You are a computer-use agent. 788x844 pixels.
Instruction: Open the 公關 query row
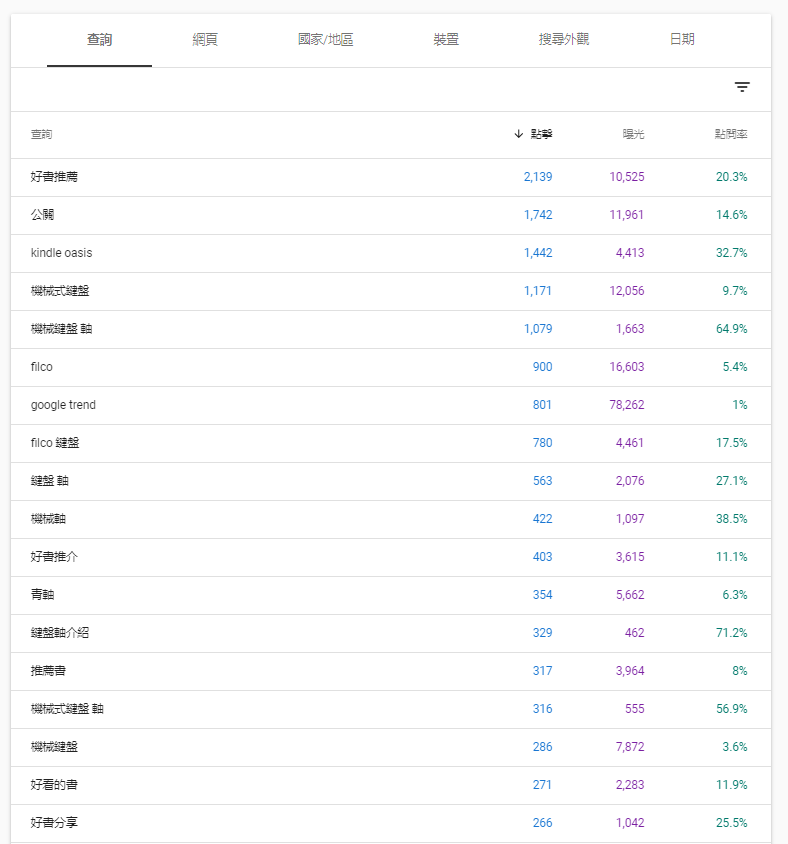42,215
